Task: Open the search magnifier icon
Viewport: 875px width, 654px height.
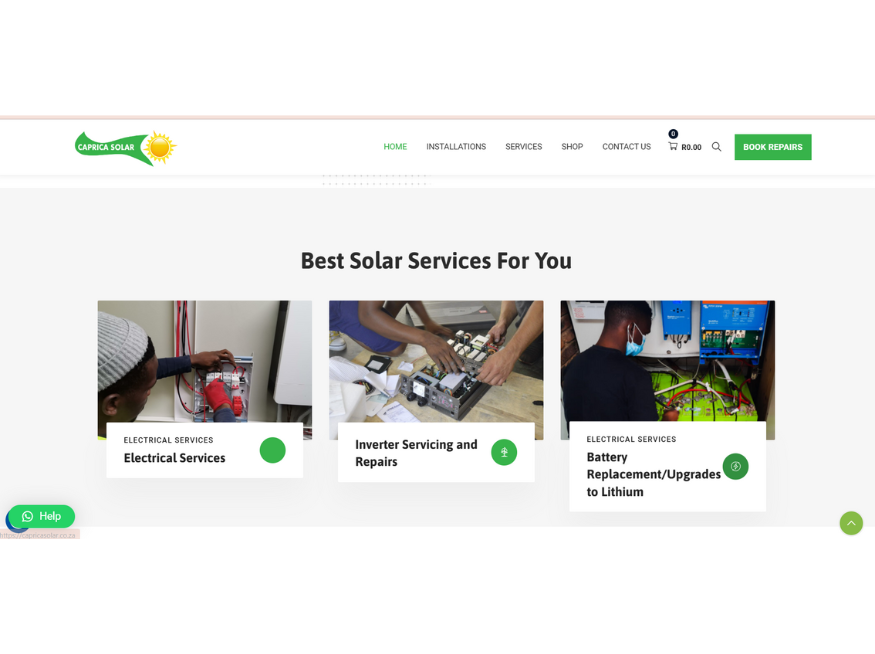Action: point(717,147)
